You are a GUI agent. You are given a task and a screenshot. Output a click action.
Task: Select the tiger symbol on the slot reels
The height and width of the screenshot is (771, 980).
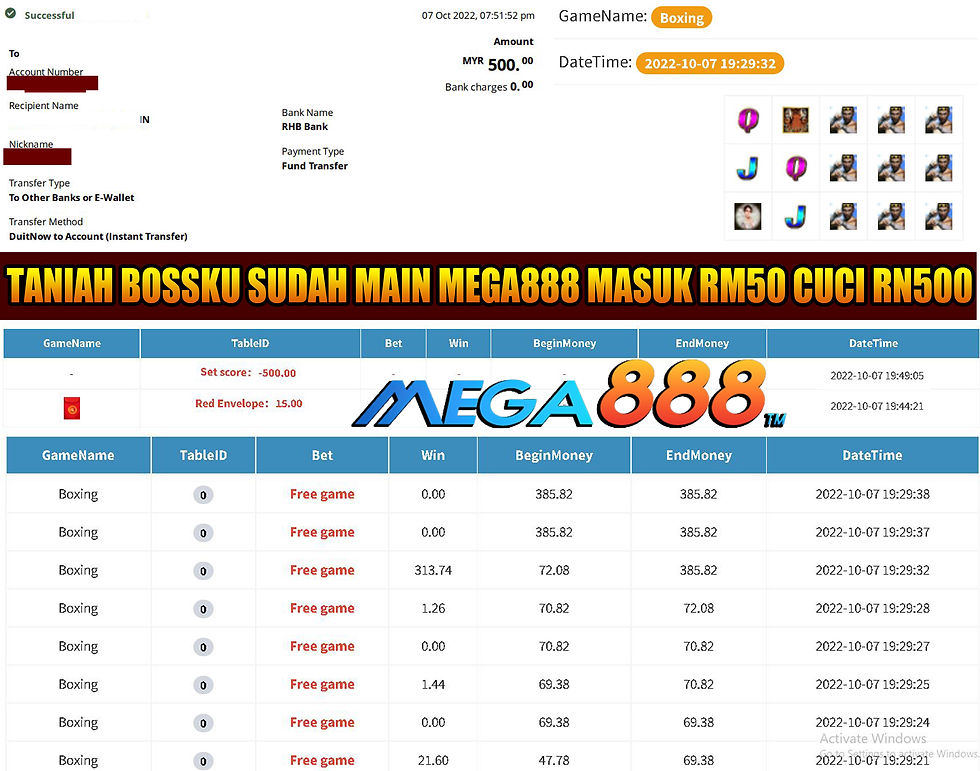click(796, 119)
